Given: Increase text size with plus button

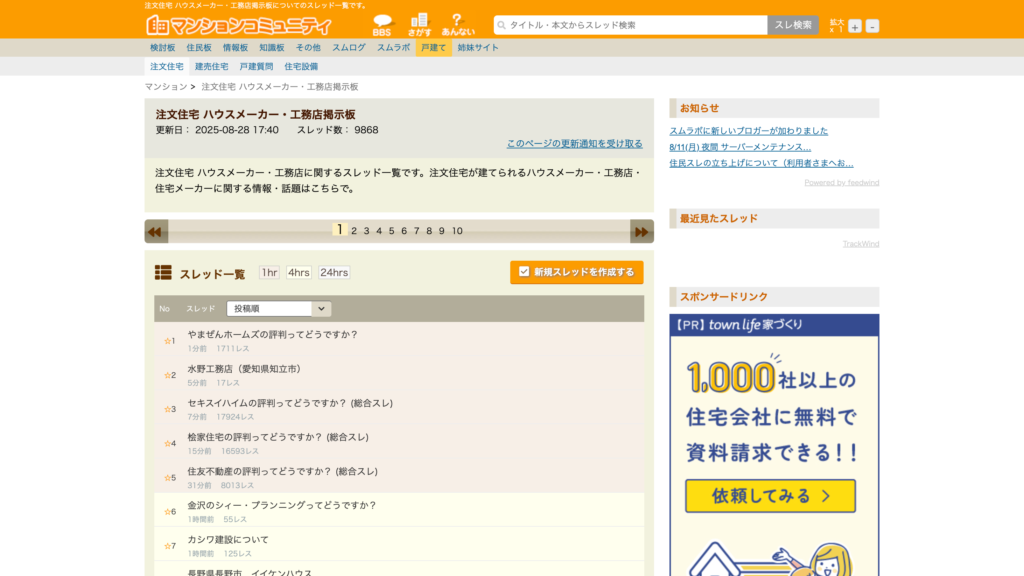Looking at the screenshot, I should [x=854, y=26].
